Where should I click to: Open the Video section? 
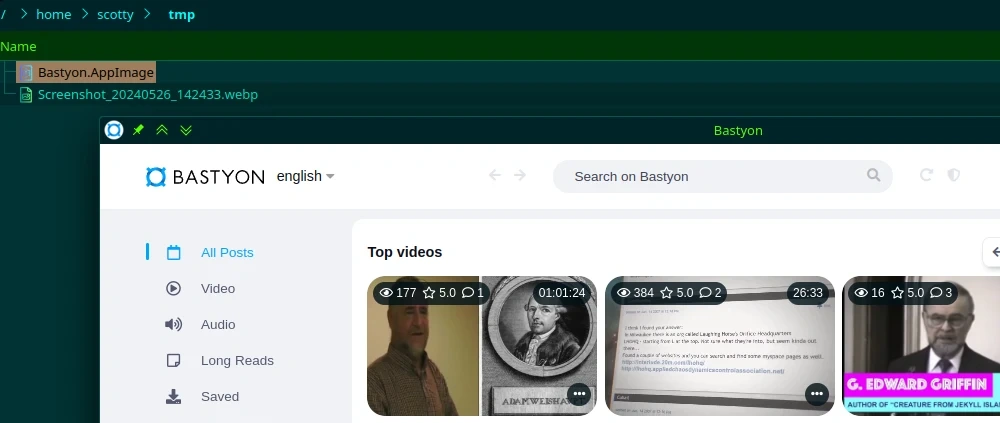[217, 288]
